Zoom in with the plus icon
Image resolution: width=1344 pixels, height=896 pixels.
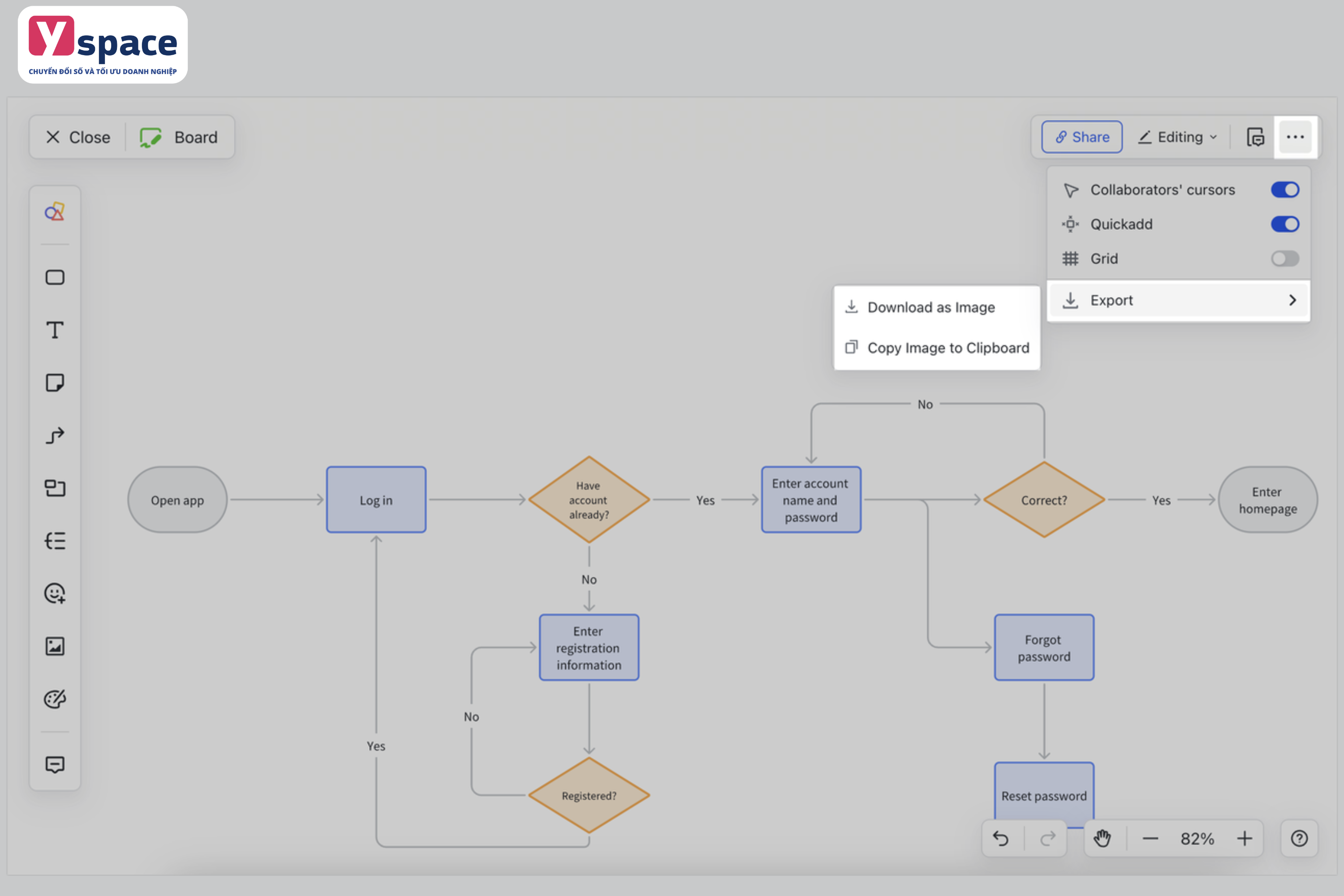point(1245,838)
